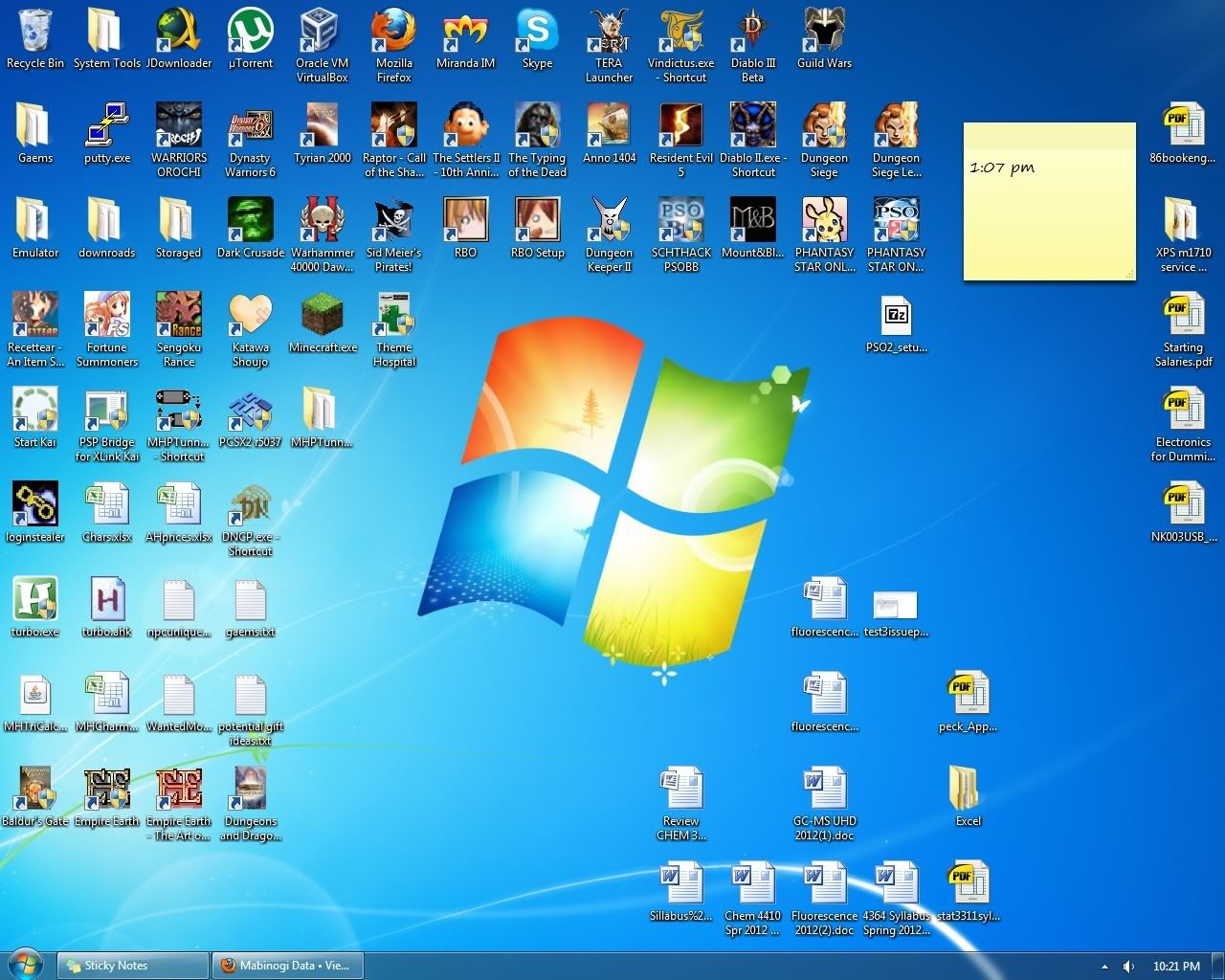
Task: Click the Review CHEM 3 document
Action: point(681,789)
